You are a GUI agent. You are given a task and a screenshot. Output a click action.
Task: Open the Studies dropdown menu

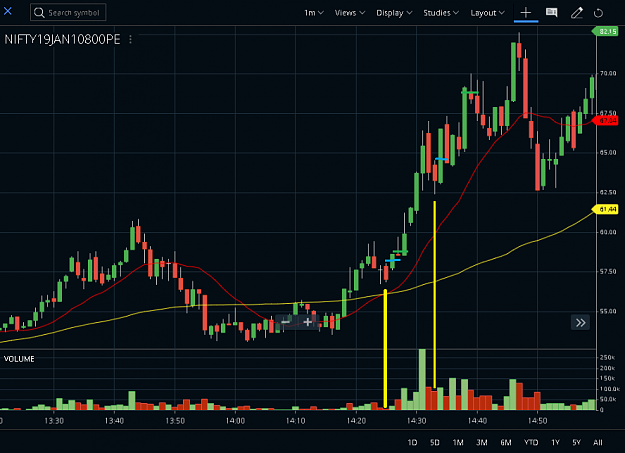(x=441, y=13)
